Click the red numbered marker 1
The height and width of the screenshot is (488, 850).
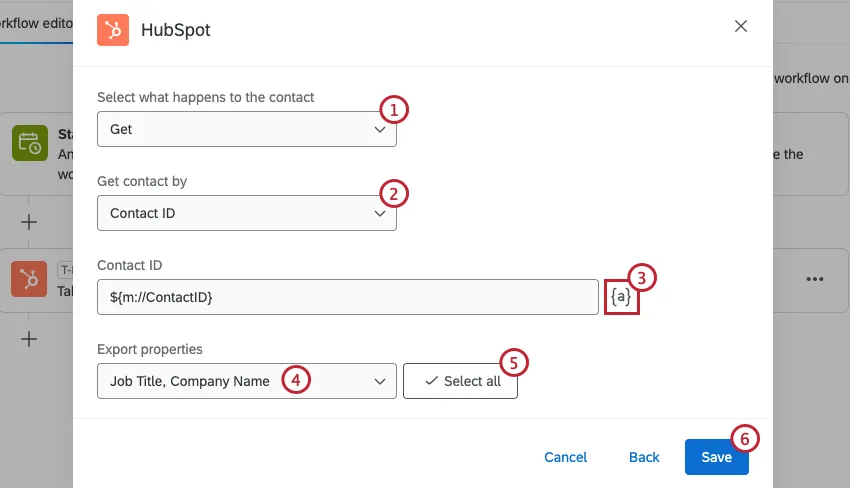pyautogui.click(x=395, y=109)
